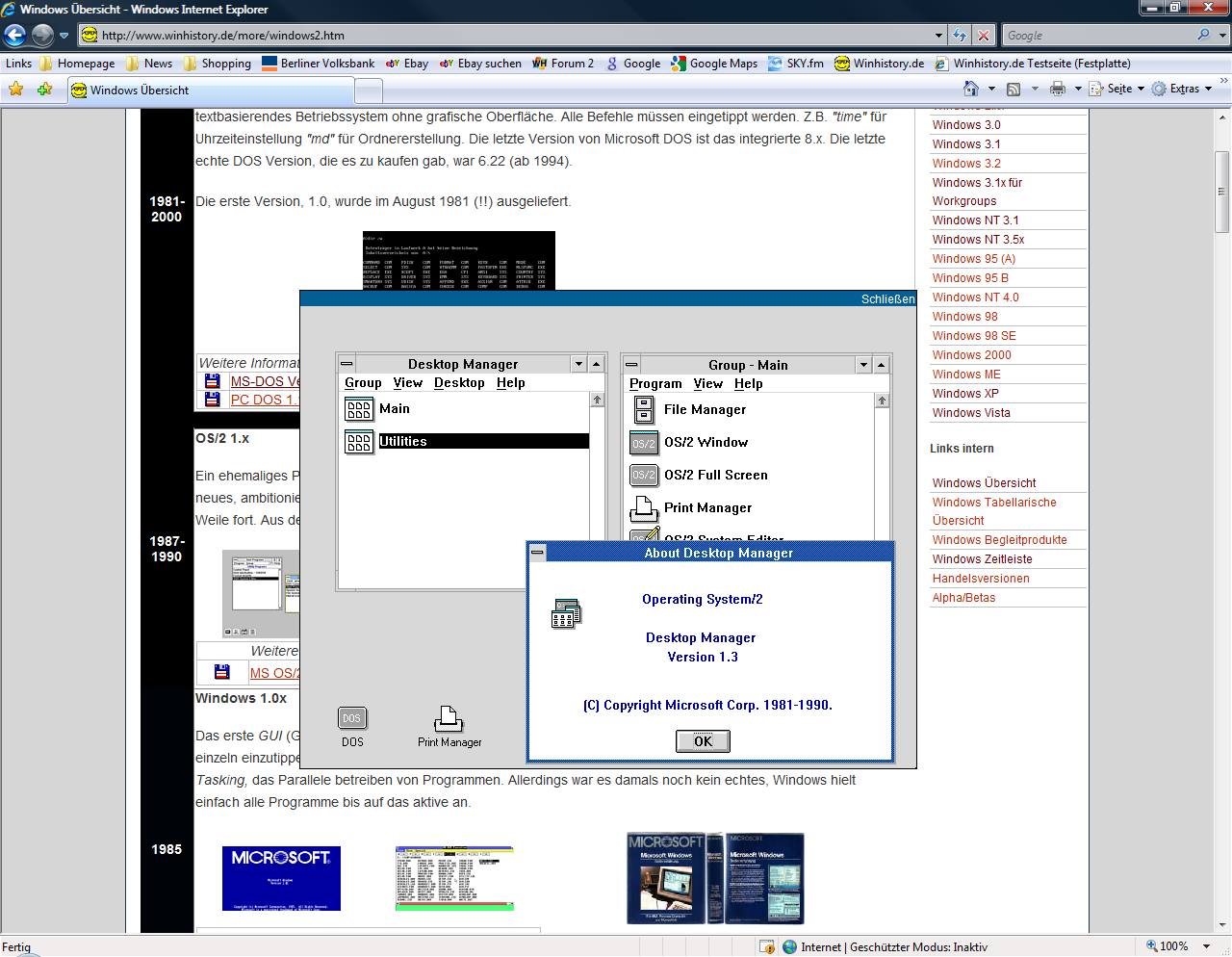Select the Windows Übersicht browser tab
1232x957 pixels.
pyautogui.click(x=140, y=91)
